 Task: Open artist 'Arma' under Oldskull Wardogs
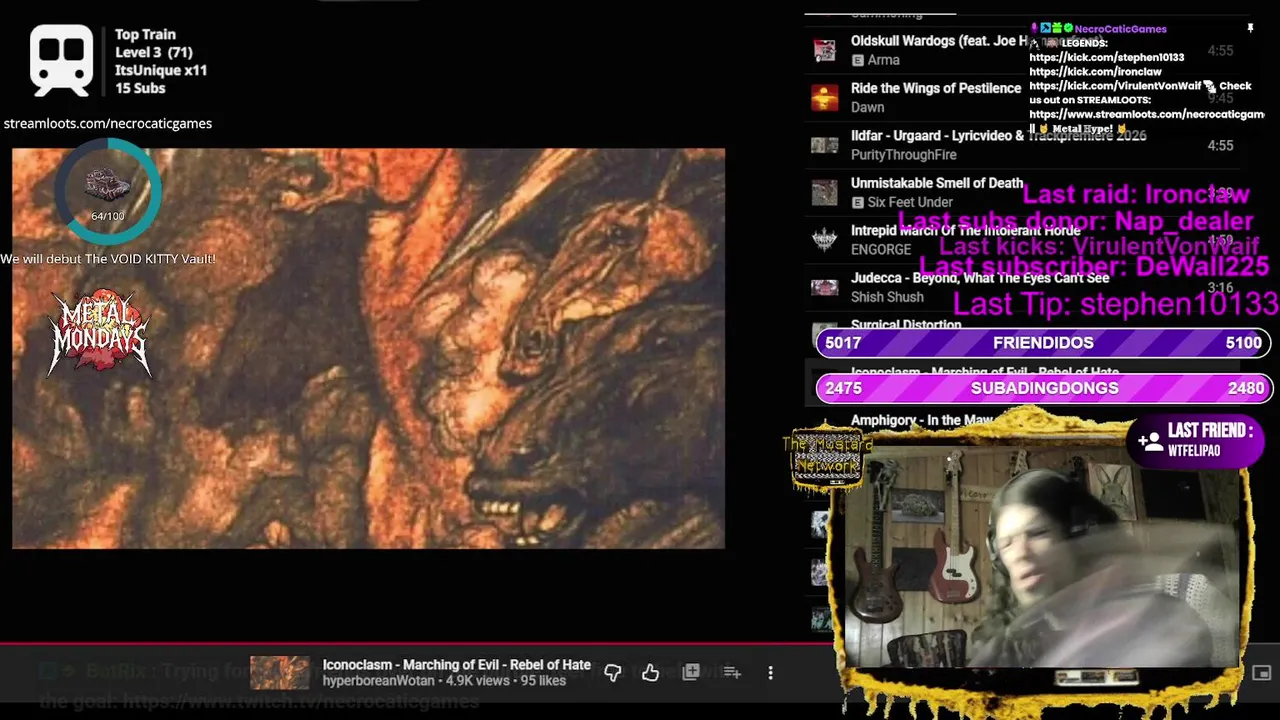pos(883,60)
